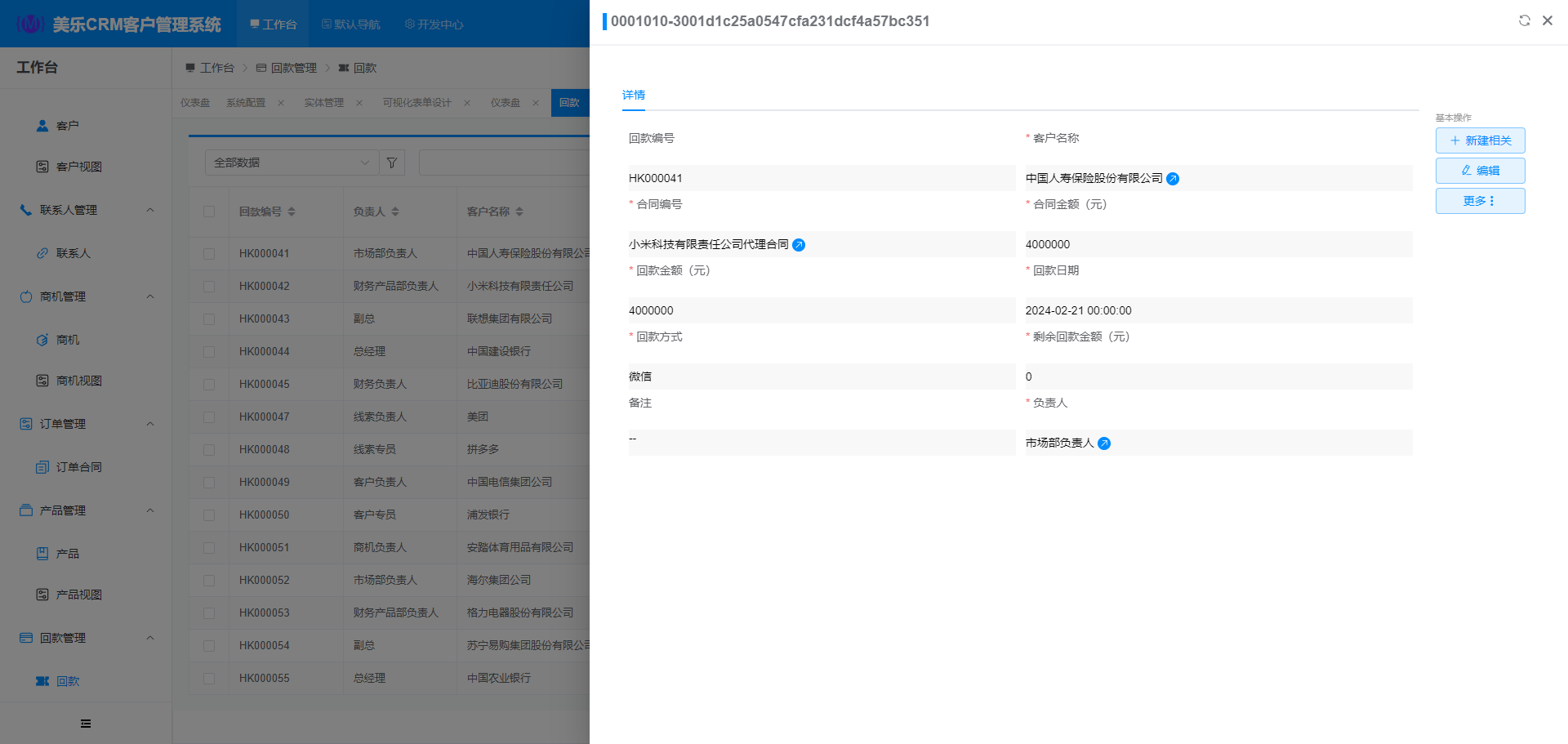This screenshot has height=744, width=1568.
Task: Click sidebar collapse menu icon at bottom
Action: pos(86,724)
